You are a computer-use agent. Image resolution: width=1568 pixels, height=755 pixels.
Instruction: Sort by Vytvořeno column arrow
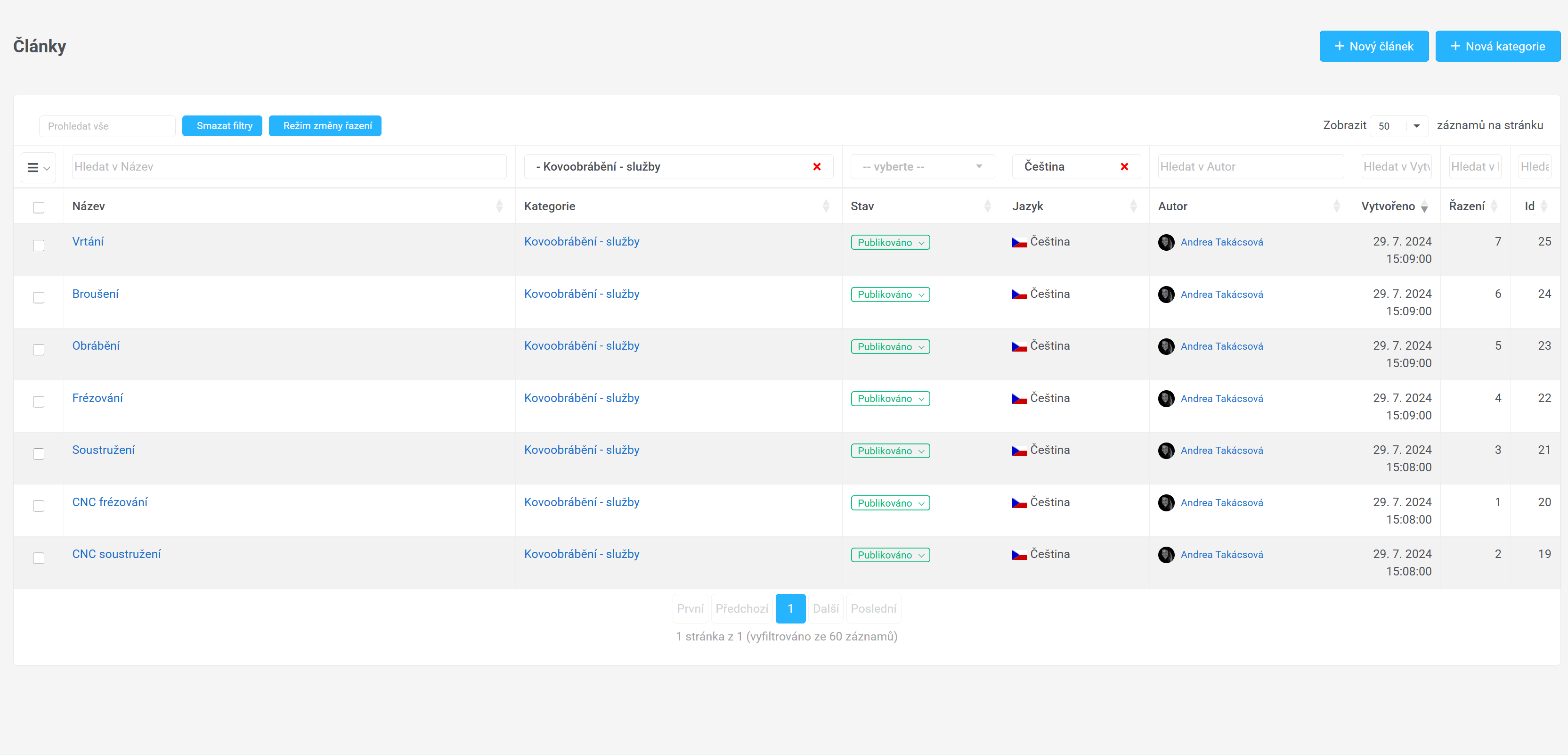click(1424, 207)
